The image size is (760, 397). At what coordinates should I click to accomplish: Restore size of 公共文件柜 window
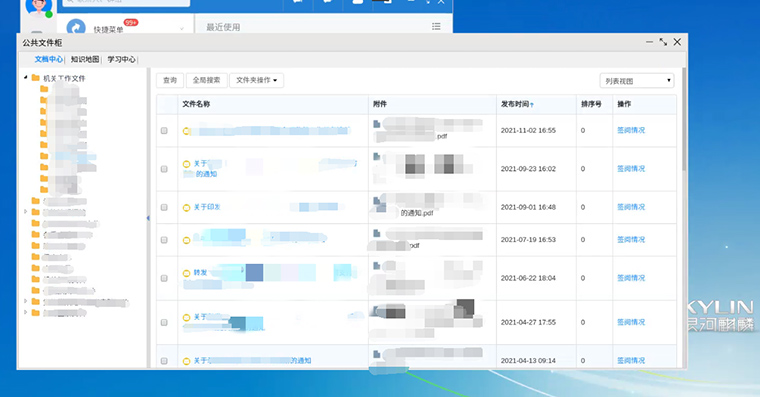663,42
